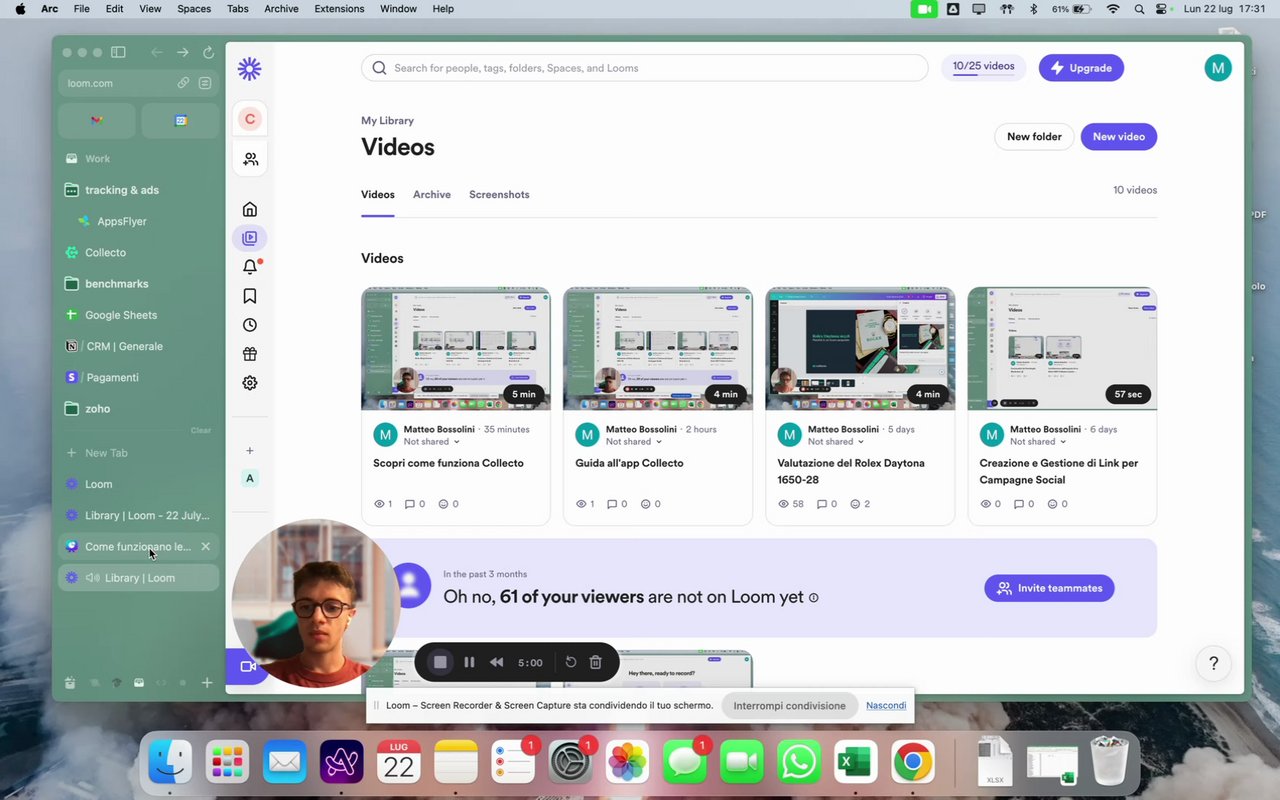This screenshot has width=1280, height=800.
Task: Open the clock (History) icon
Action: tap(250, 325)
